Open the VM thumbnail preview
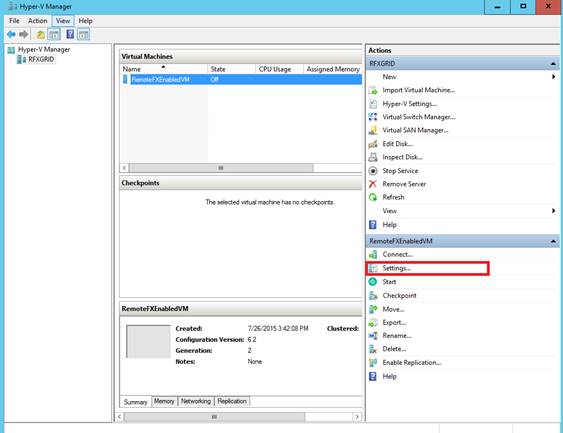 tap(148, 341)
